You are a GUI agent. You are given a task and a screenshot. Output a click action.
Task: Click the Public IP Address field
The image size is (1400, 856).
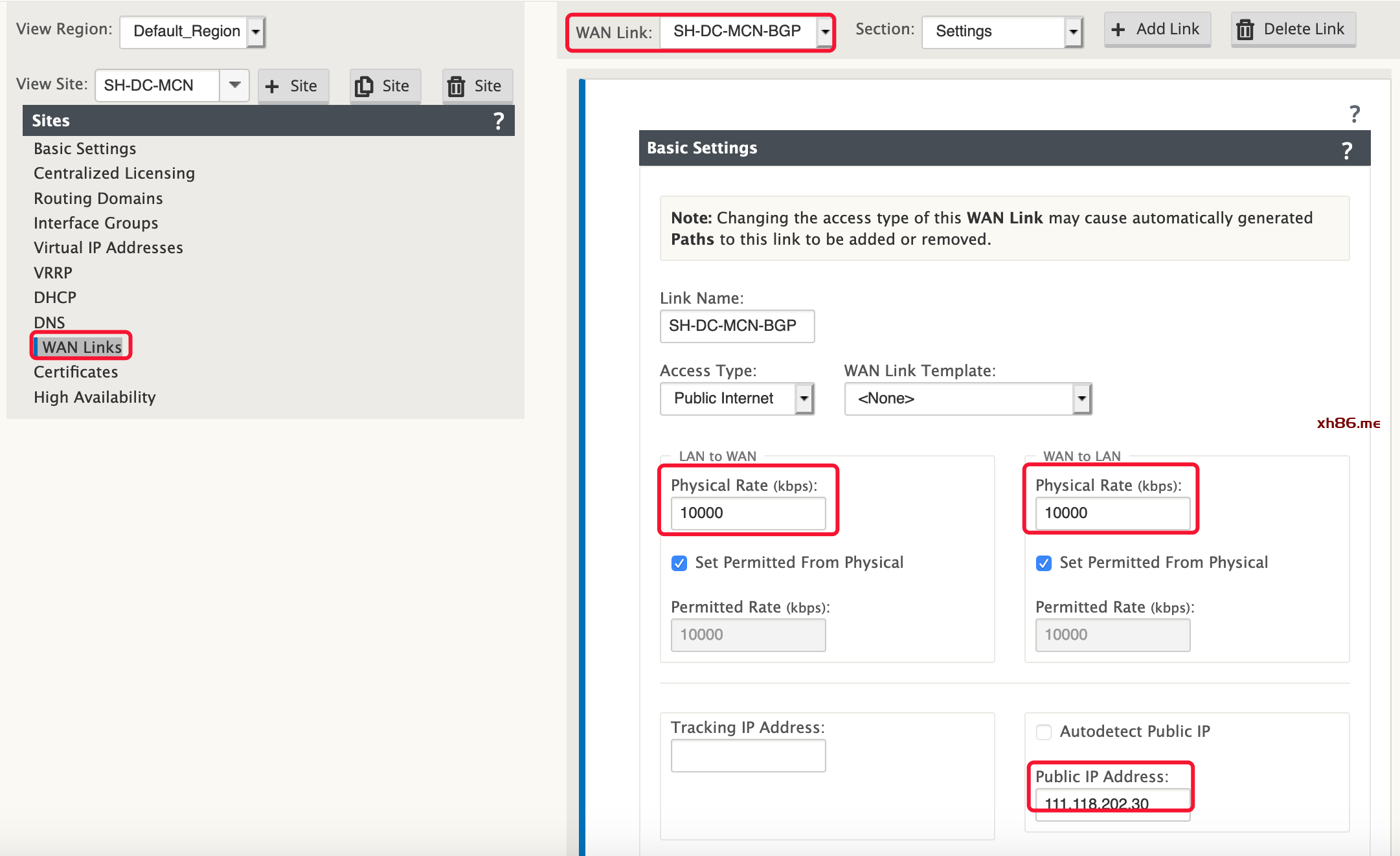[x=1112, y=805]
